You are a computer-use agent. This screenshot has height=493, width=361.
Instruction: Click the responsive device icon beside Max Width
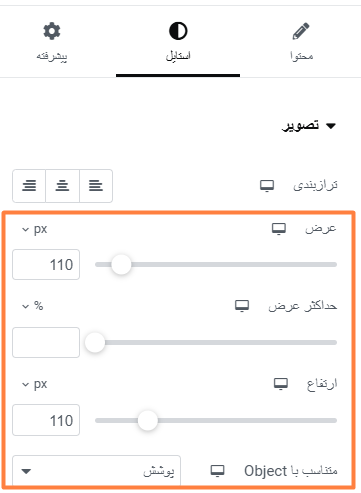[x=242, y=306]
